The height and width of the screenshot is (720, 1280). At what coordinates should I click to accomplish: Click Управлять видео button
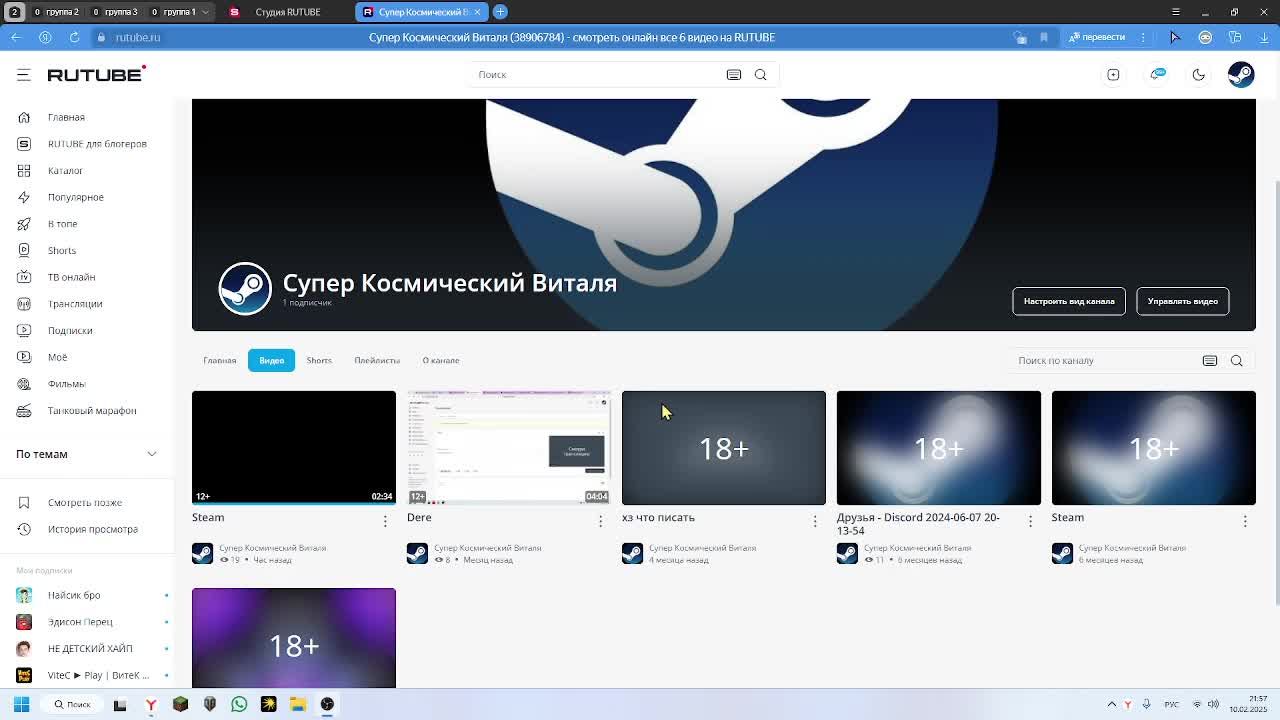click(x=1183, y=301)
